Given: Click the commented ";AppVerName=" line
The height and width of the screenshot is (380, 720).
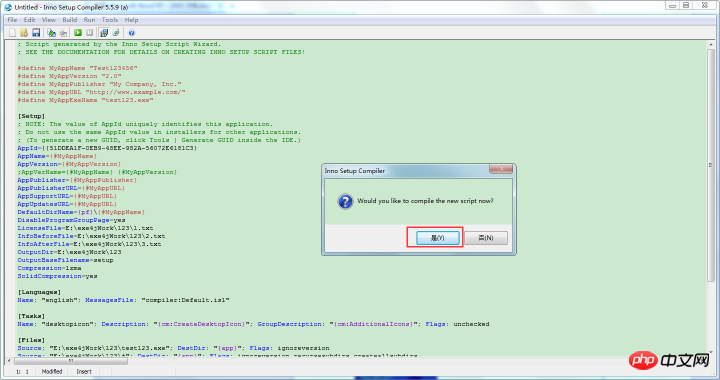Looking at the screenshot, I should [x=97, y=172].
